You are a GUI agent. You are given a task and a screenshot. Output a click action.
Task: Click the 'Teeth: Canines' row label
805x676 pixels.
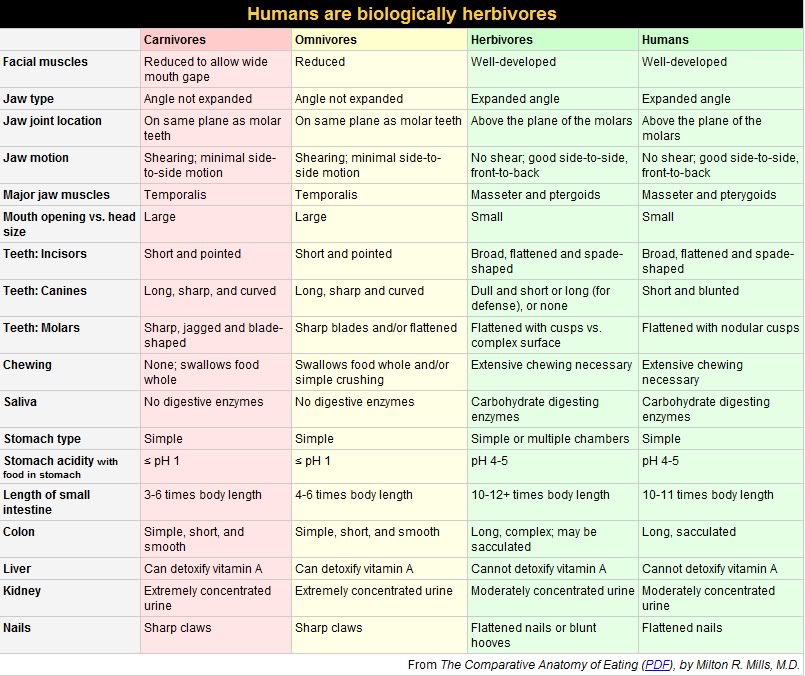coord(45,291)
